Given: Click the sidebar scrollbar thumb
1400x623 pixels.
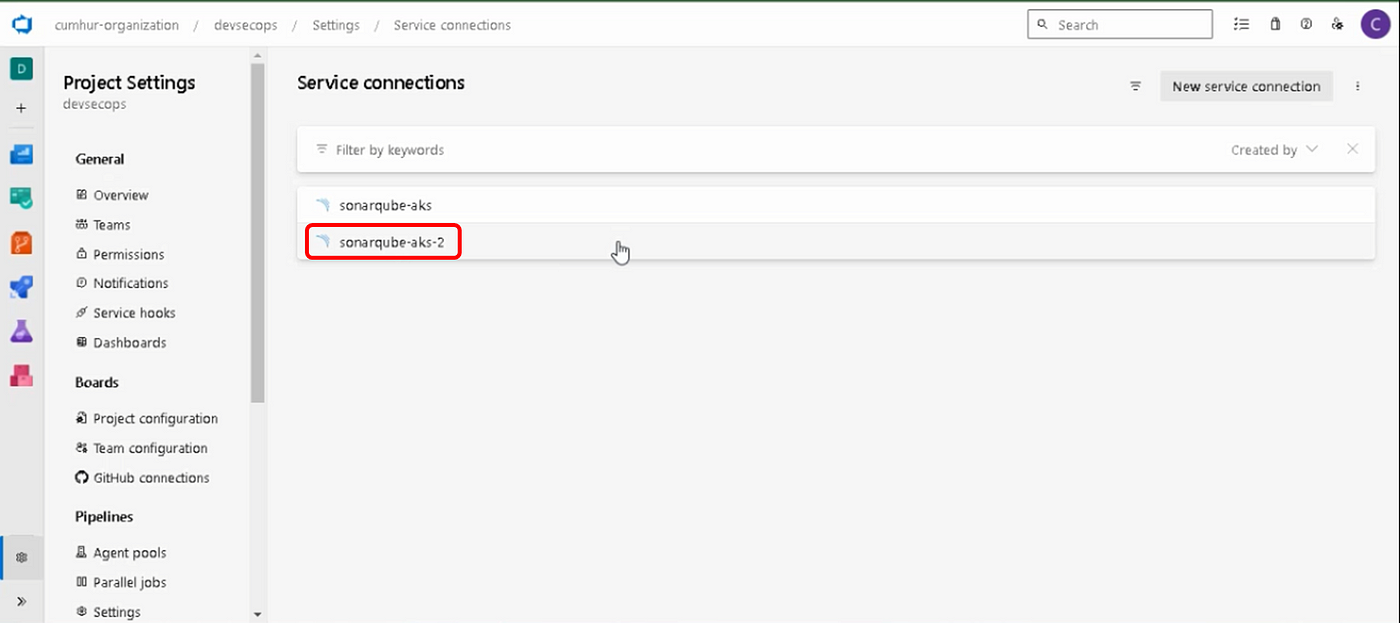Looking at the screenshot, I should (258, 231).
